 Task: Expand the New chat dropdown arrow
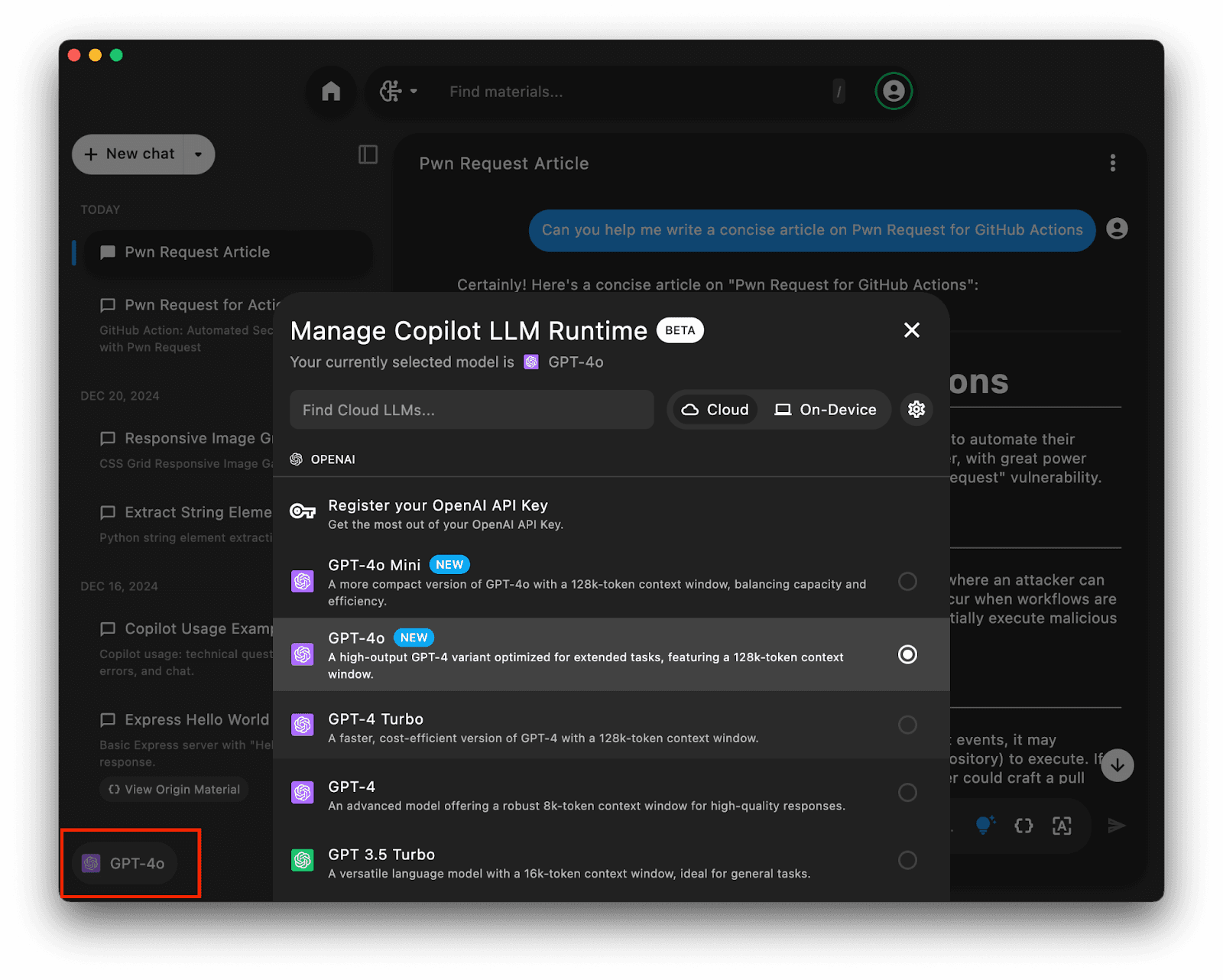199,154
